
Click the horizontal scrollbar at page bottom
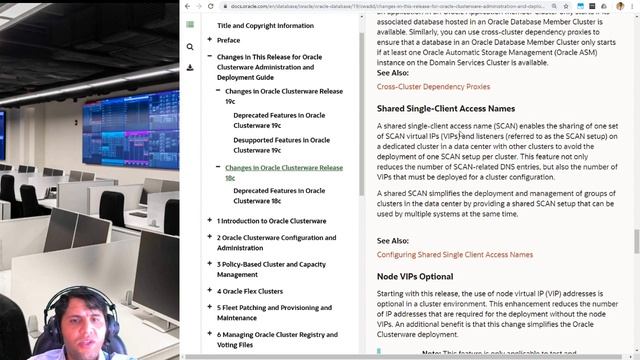coord(403,357)
